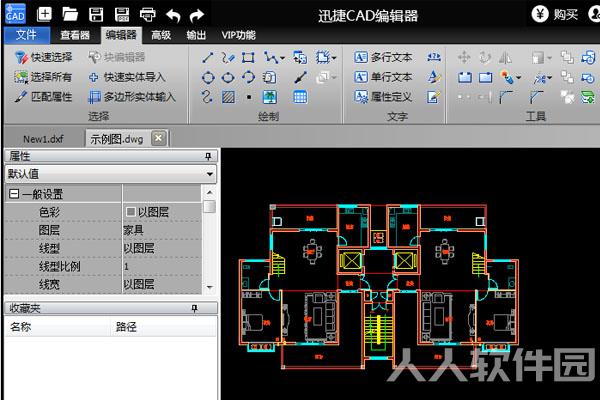Click the new file icon in title bar
This screenshot has width=600, height=400.
(44, 15)
